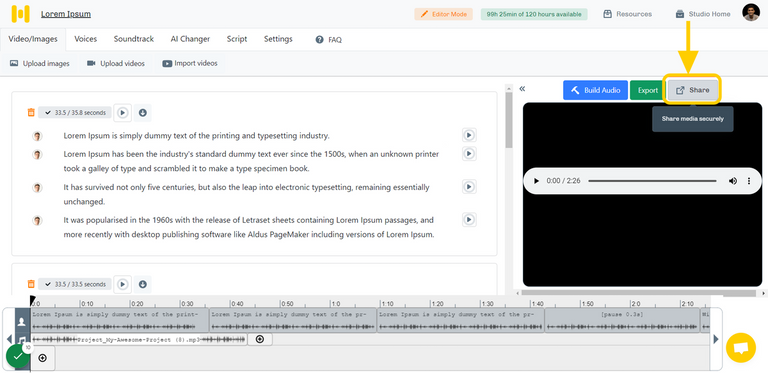Open the preview player three-dot options menu
This screenshot has width=768, height=373.
click(749, 181)
